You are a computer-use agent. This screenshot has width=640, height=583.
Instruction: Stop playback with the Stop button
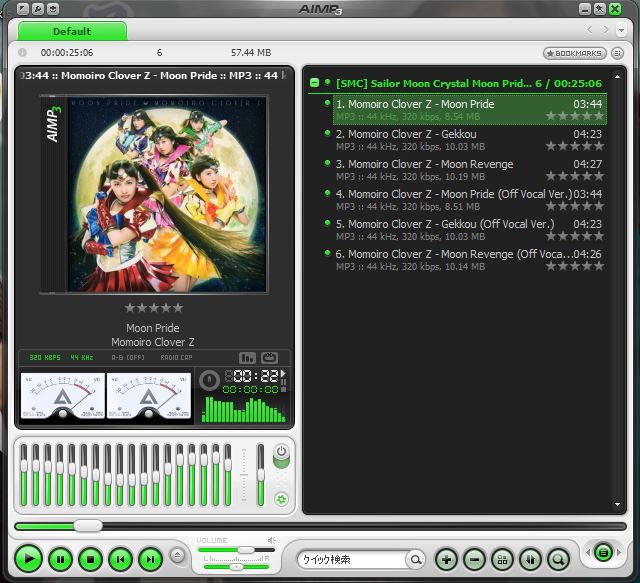[90, 559]
